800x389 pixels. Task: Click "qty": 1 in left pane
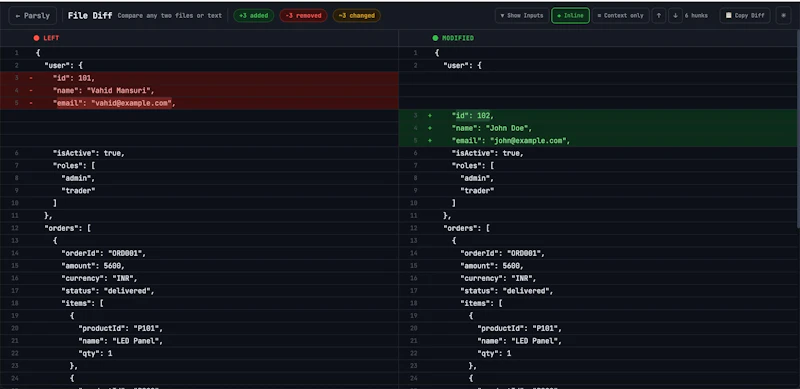(x=95, y=353)
